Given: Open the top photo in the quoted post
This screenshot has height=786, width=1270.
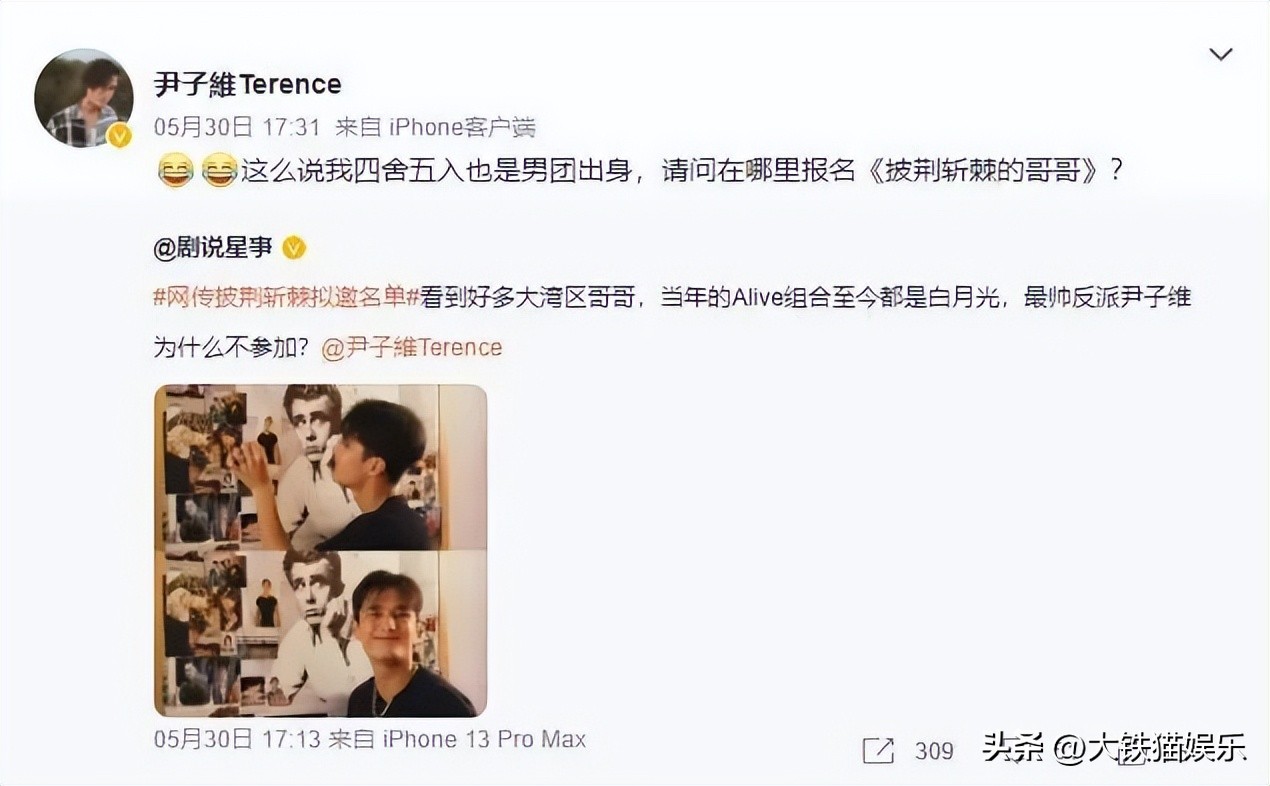Looking at the screenshot, I should 320,467.
